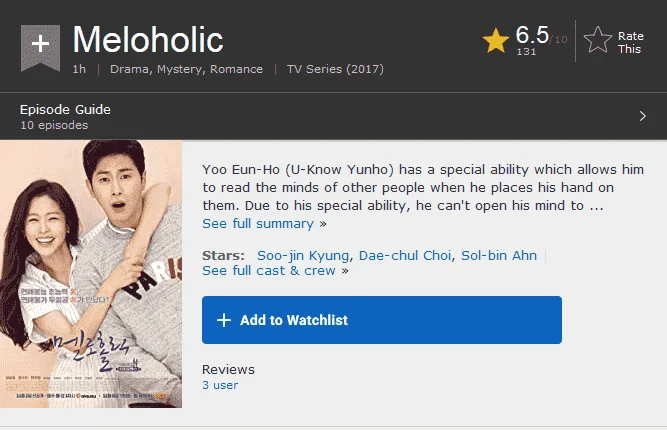667x430 pixels.
Task: Open Dae-chul Choi's profile link
Action: coord(405,255)
